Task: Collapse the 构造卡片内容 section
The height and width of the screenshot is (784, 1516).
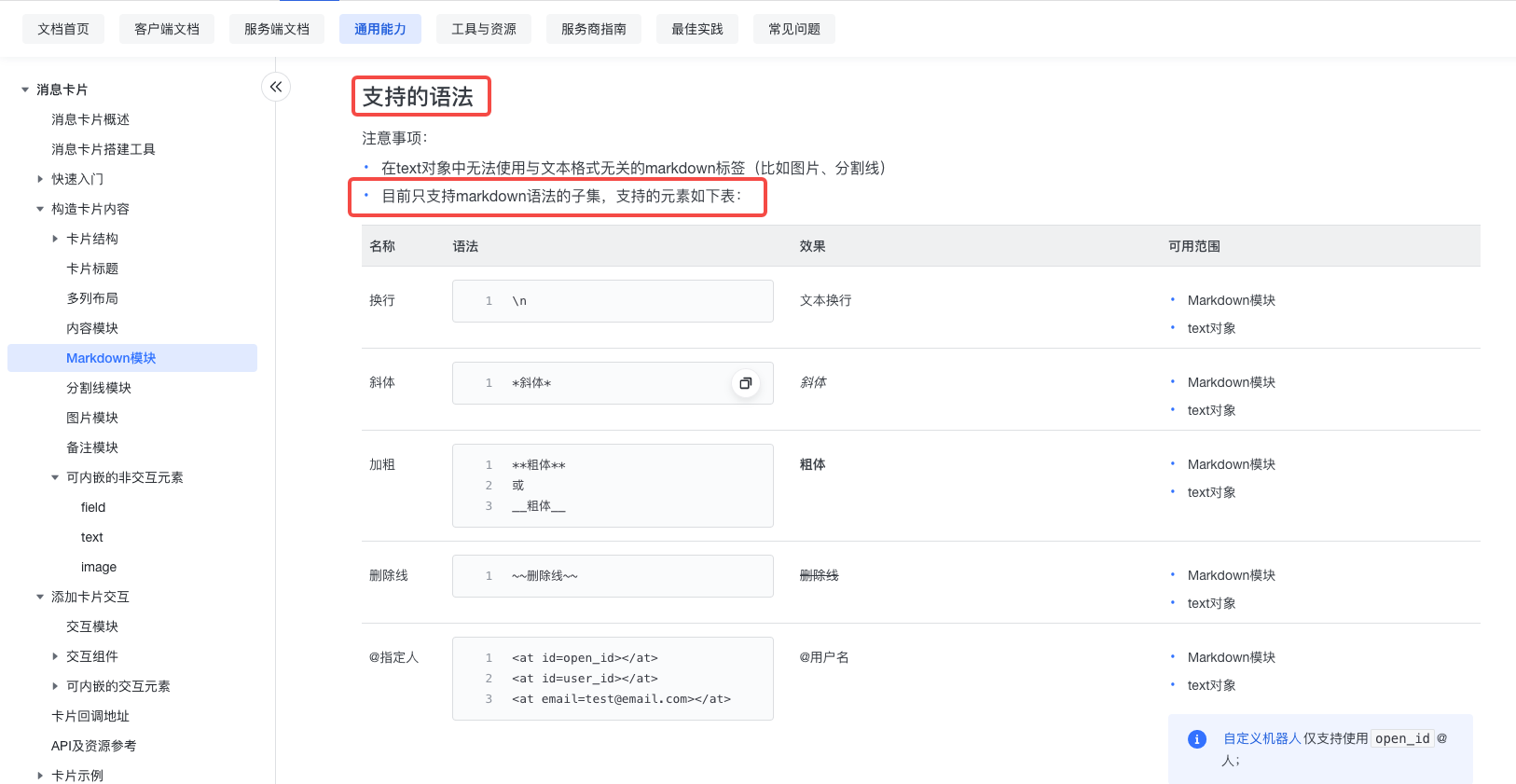Action: pyautogui.click(x=40, y=209)
